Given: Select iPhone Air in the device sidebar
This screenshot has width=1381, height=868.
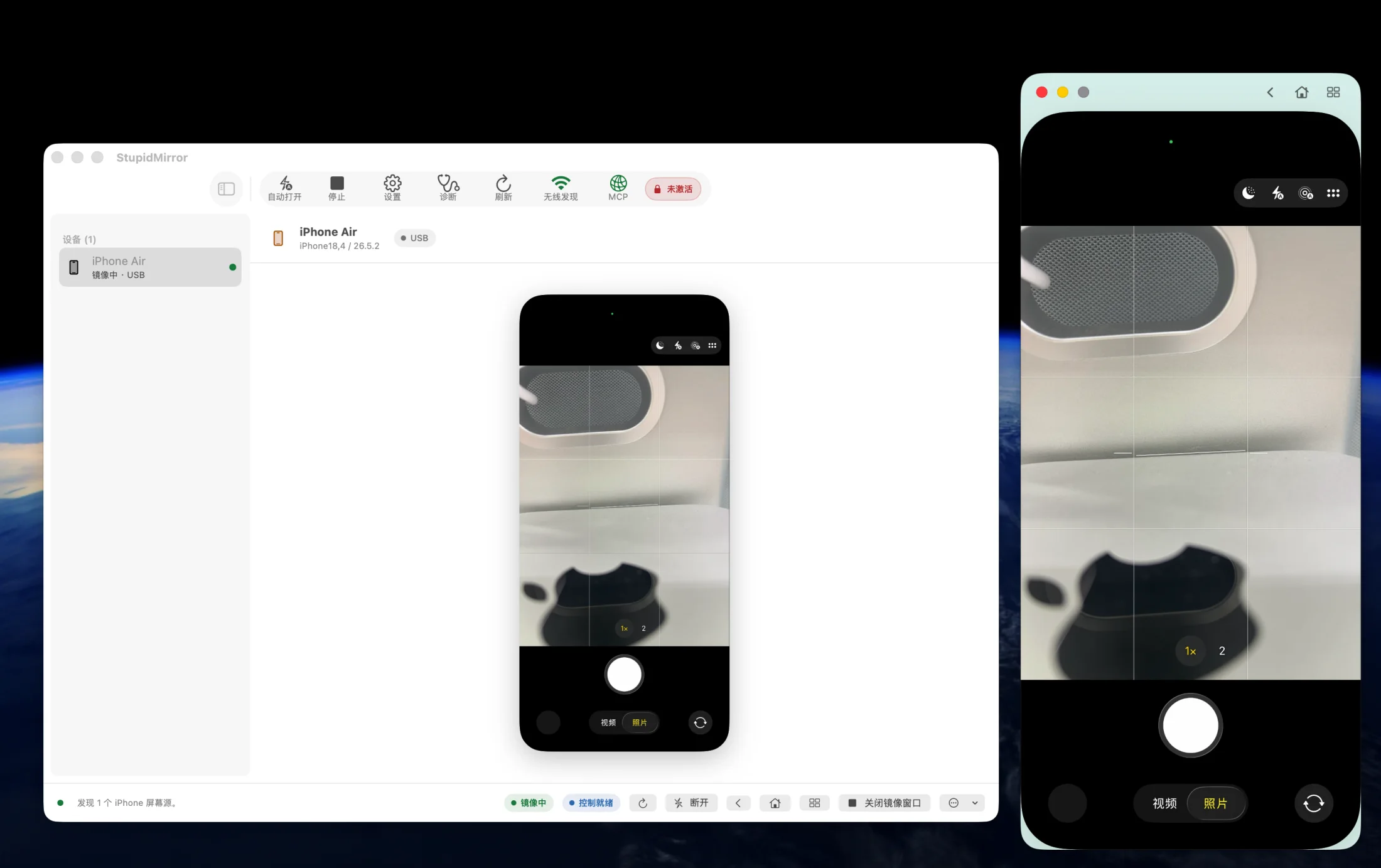Looking at the screenshot, I should (x=150, y=267).
